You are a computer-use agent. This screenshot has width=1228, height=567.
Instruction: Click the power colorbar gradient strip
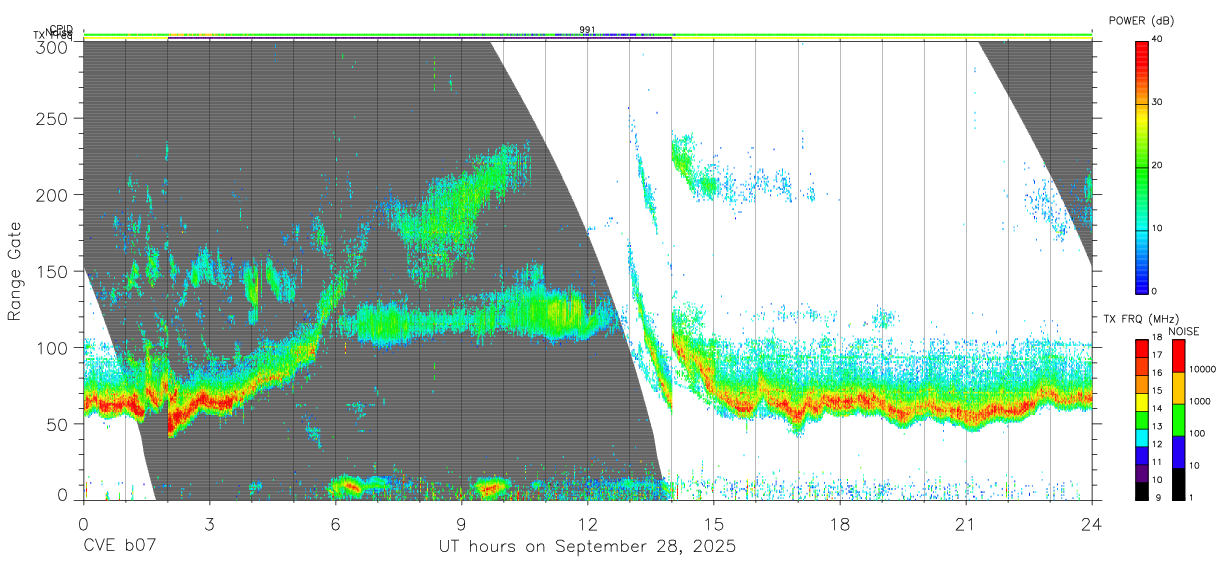click(1142, 166)
